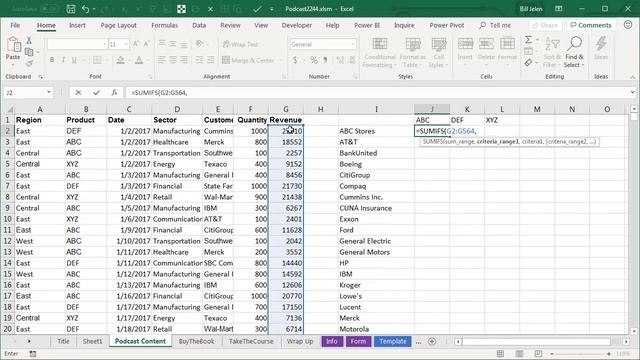Open the Sheet1 worksheet tab
The width and height of the screenshot is (640, 360).
click(93, 341)
